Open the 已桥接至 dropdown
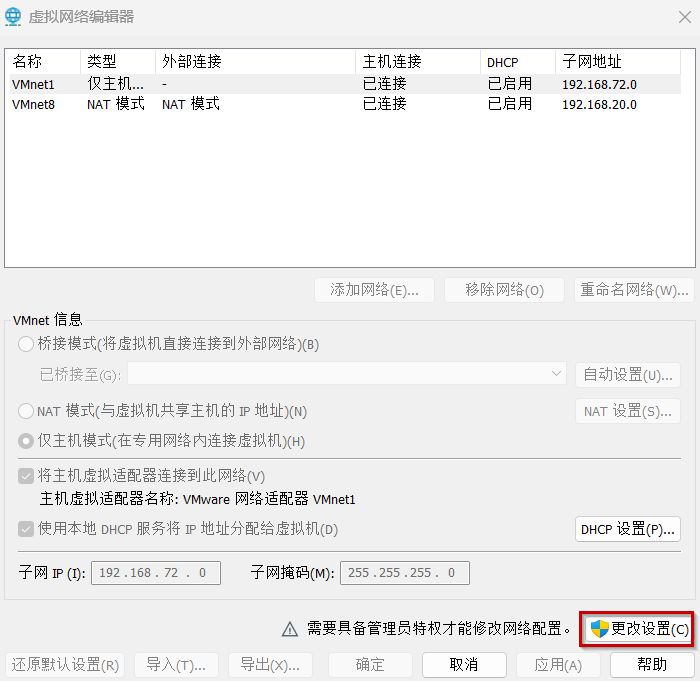This screenshot has height=681, width=700. pos(347,373)
